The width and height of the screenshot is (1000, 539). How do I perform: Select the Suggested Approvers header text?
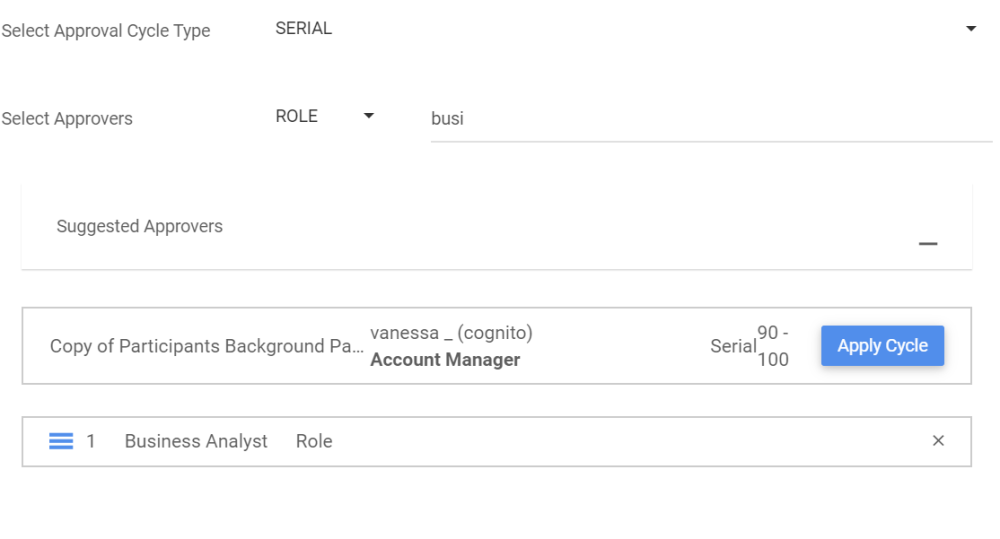pos(140,227)
